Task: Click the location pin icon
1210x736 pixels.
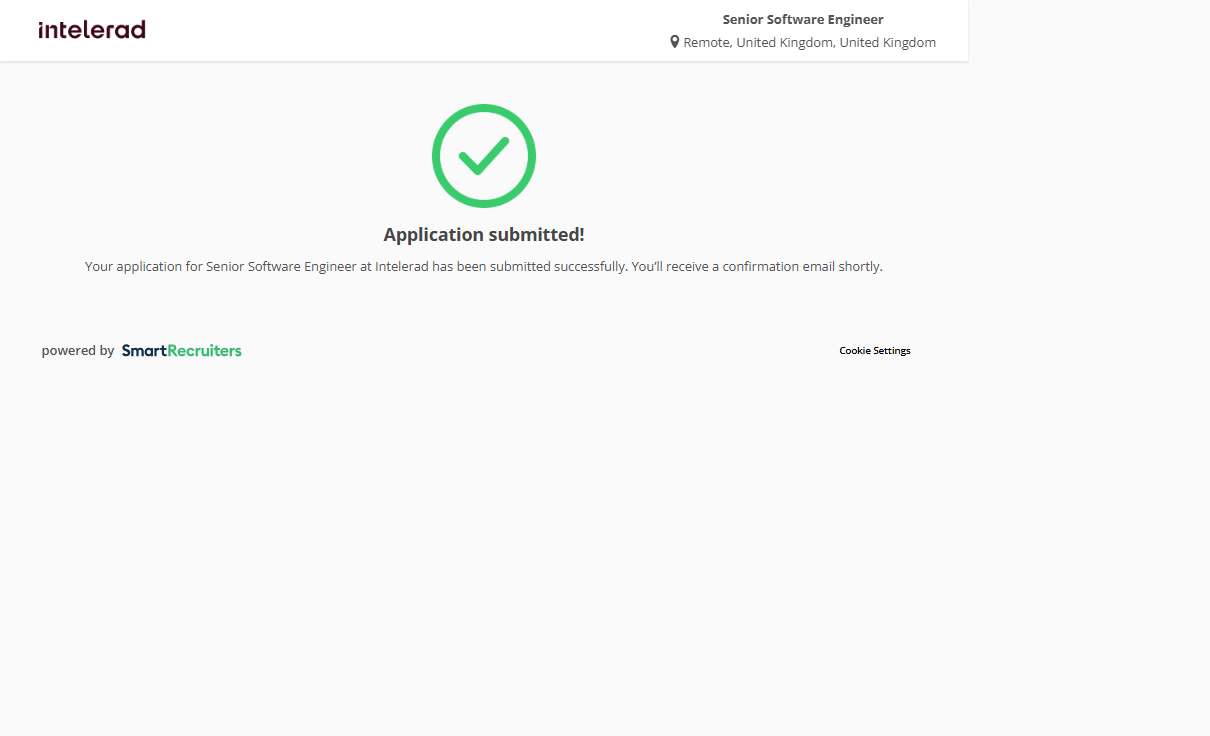Action: [x=675, y=42]
